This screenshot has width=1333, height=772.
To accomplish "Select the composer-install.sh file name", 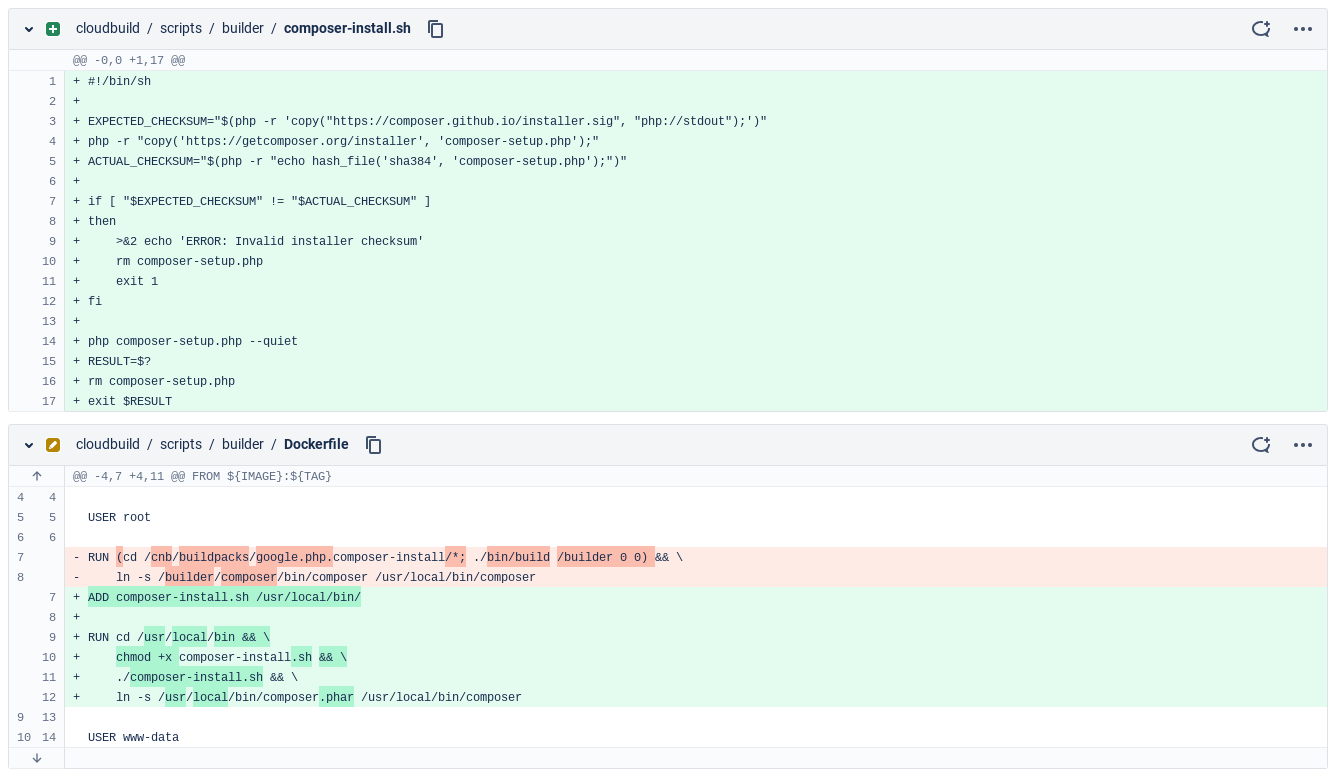I will (x=347, y=29).
